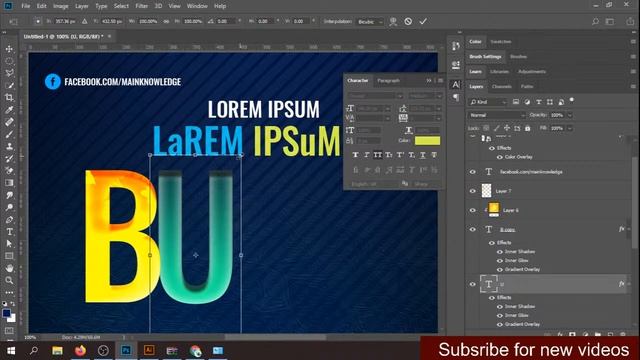Select the Gradient tool
This screenshot has height=360, width=640.
[x=9, y=183]
